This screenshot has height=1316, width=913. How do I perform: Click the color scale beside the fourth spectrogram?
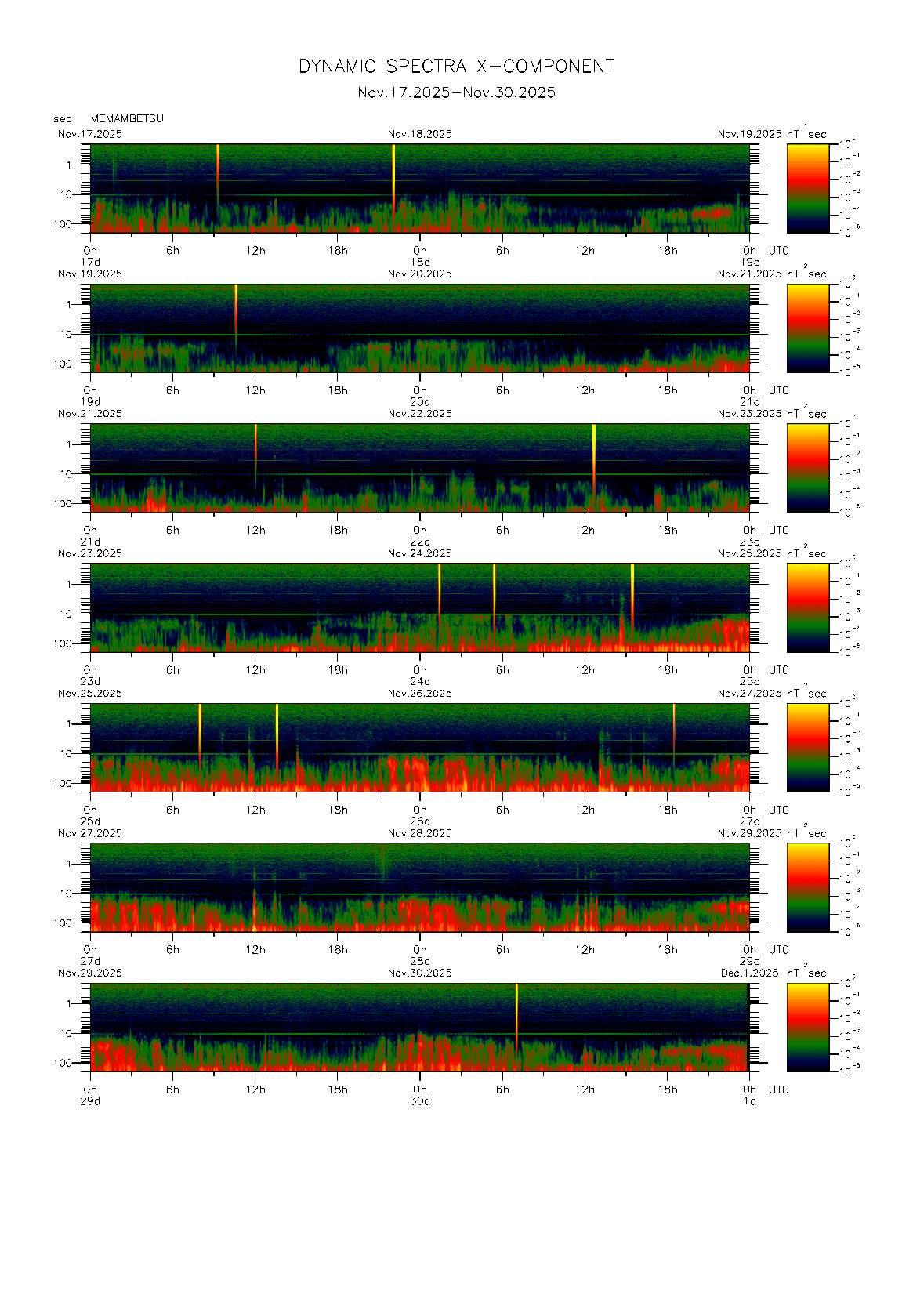(807, 607)
